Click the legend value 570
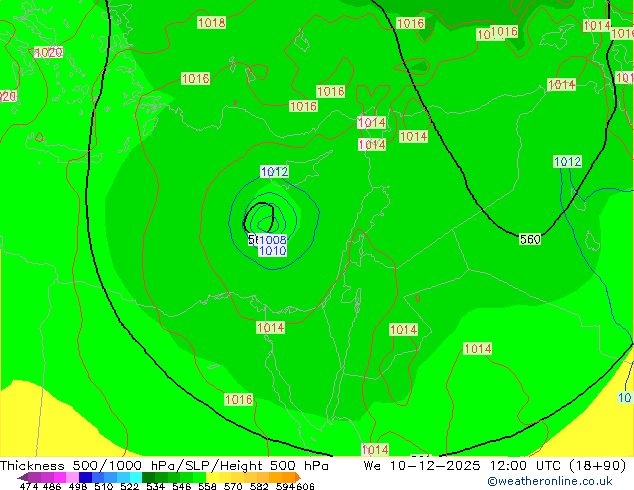Screen dimensions: 634x490 tap(233, 486)
